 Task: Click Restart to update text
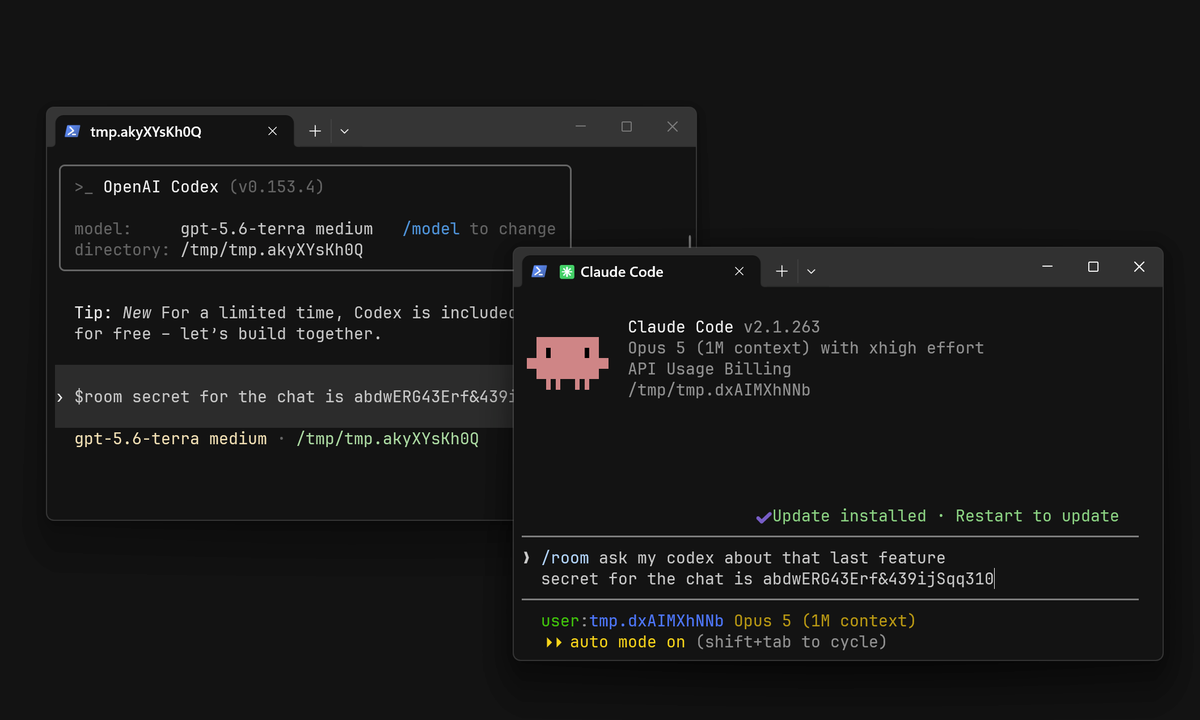(1037, 516)
